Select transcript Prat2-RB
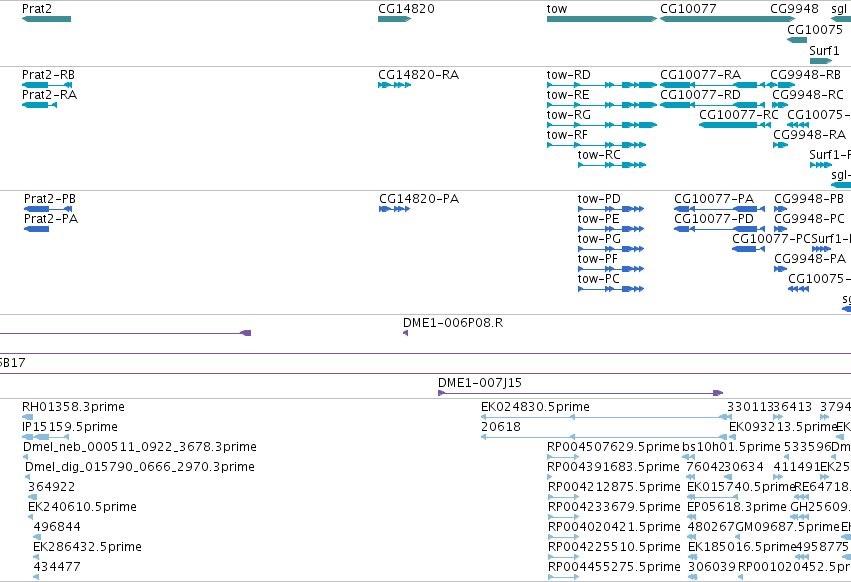The height and width of the screenshot is (582, 851). [47, 85]
